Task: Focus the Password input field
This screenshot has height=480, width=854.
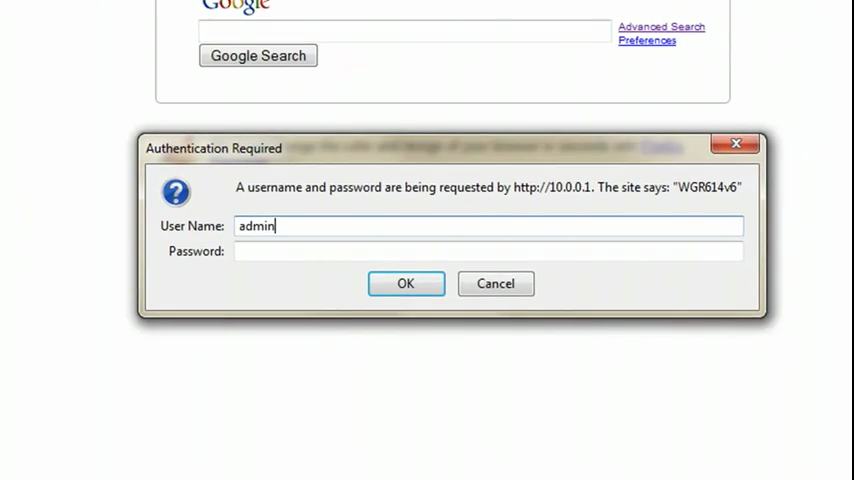Action: click(489, 251)
